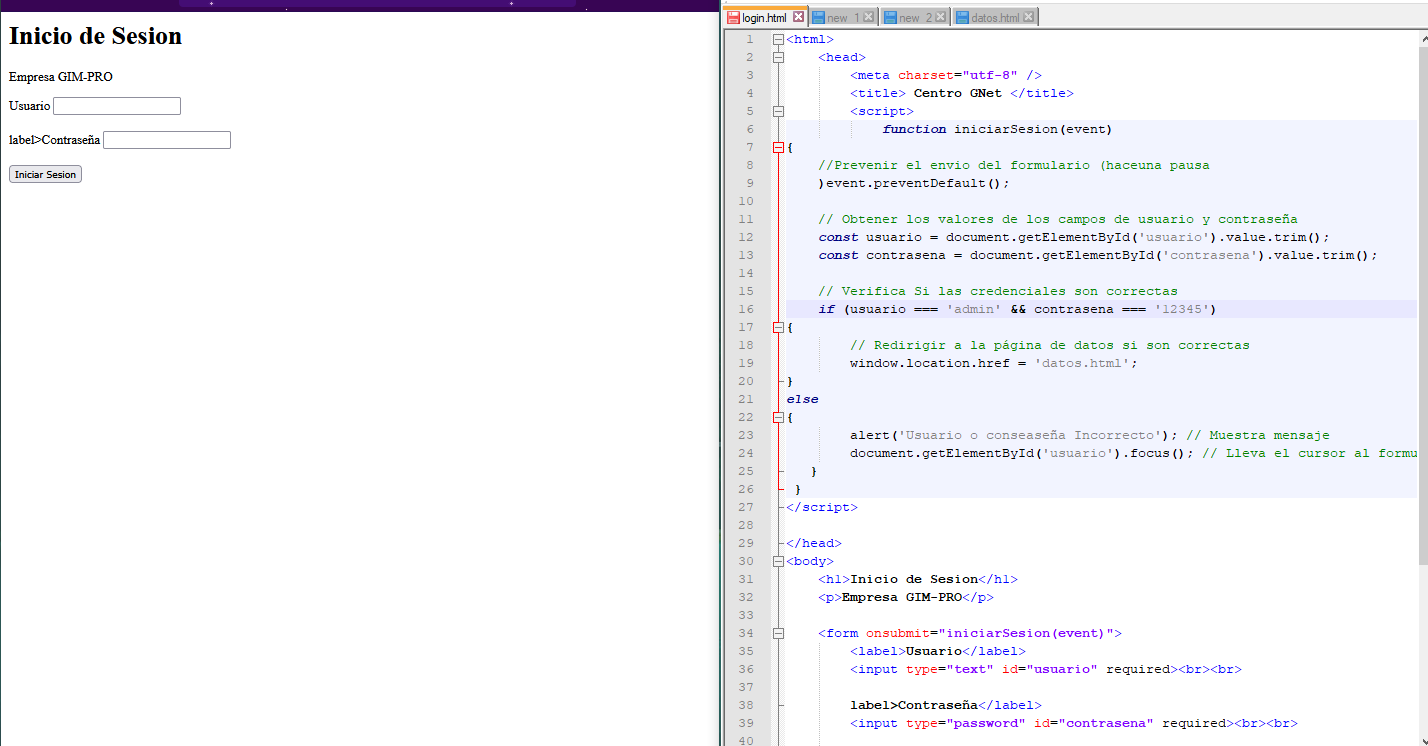The width and height of the screenshot is (1428, 746).
Task: Close the new 2 tab
Action: pos(940,17)
